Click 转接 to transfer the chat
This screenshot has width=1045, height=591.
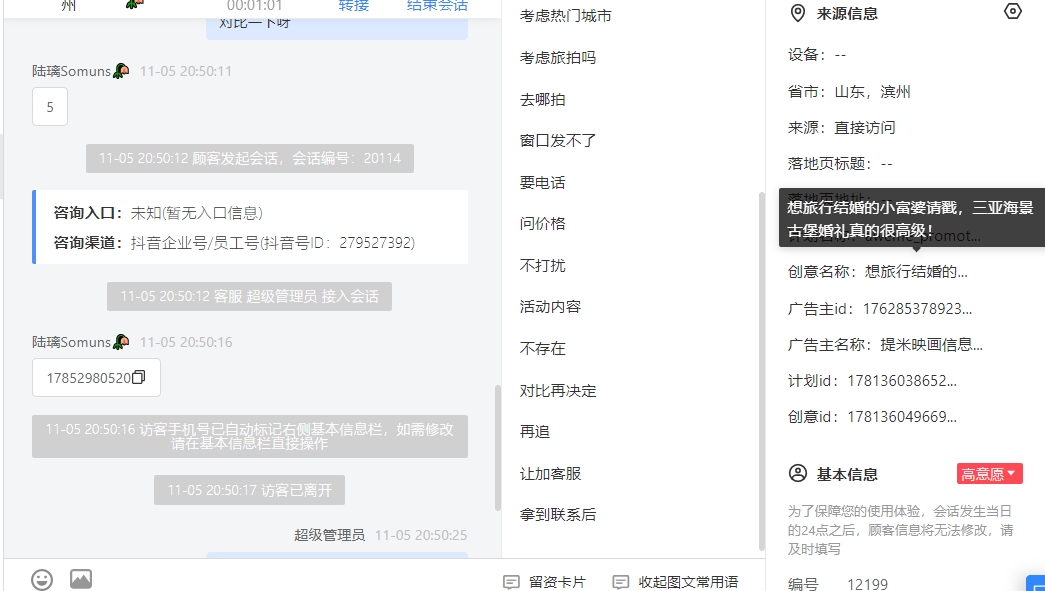click(x=353, y=5)
